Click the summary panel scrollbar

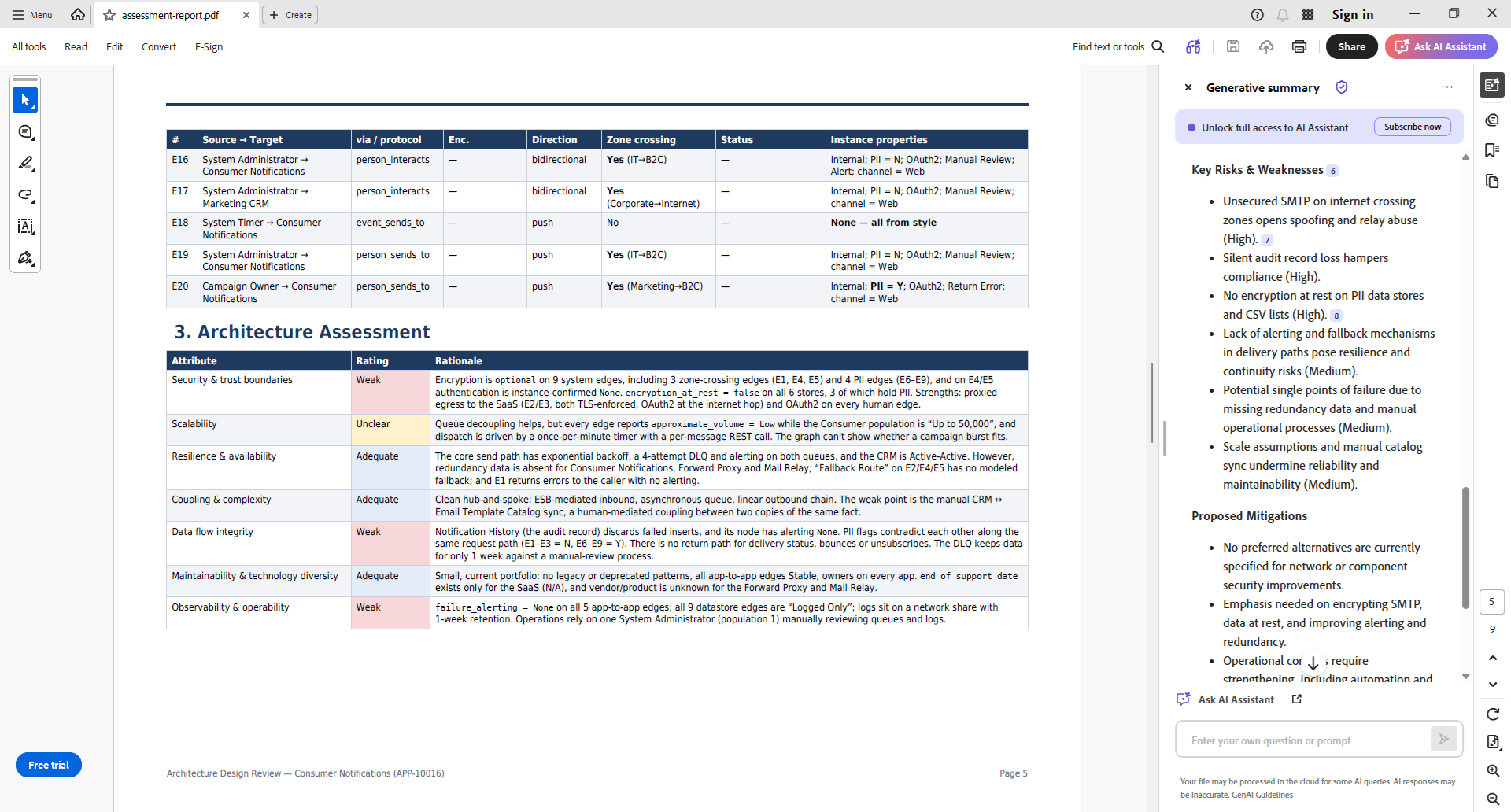point(1465,548)
